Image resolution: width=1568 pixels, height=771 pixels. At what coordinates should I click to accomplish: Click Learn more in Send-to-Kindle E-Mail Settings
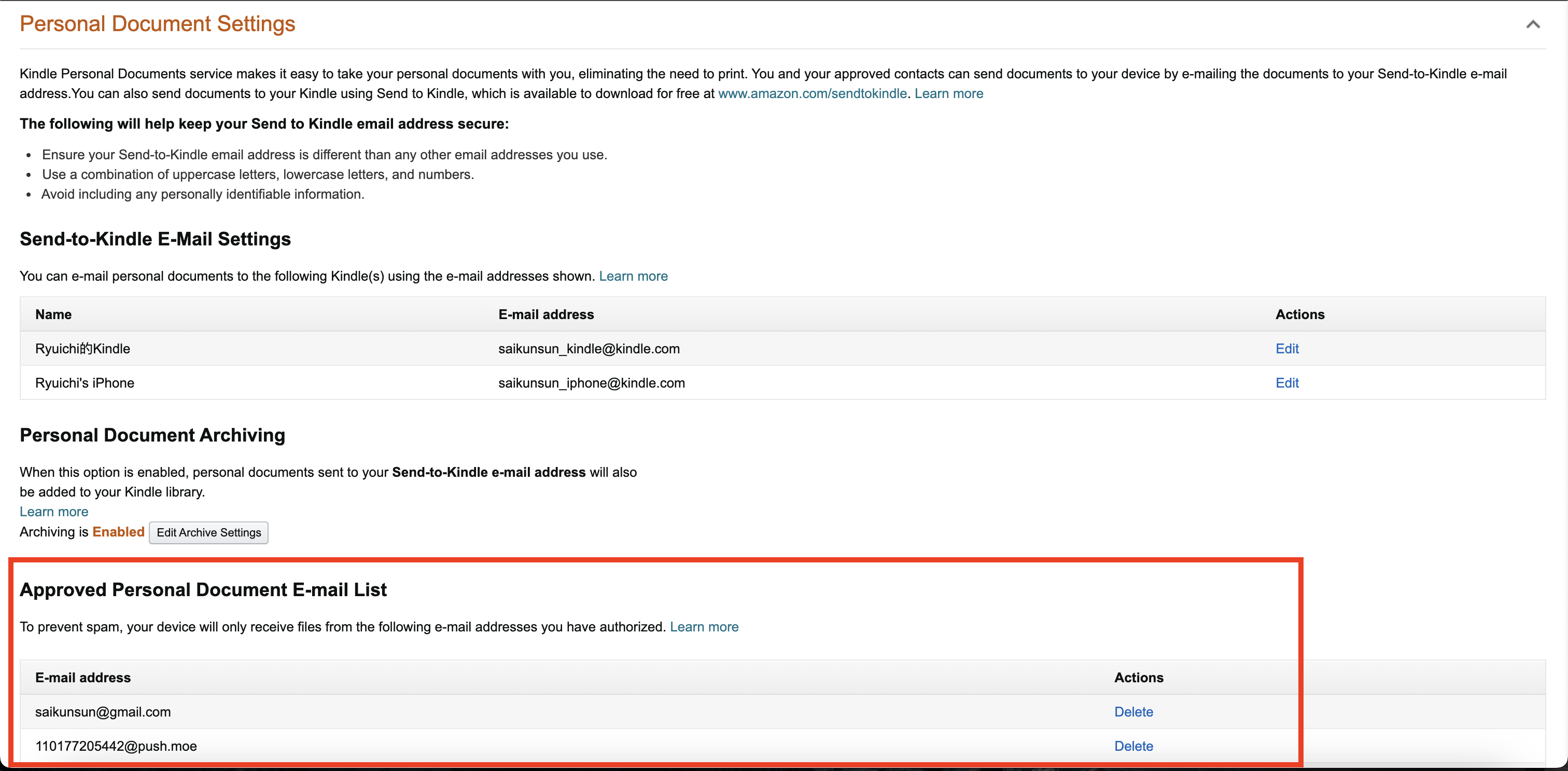633,276
